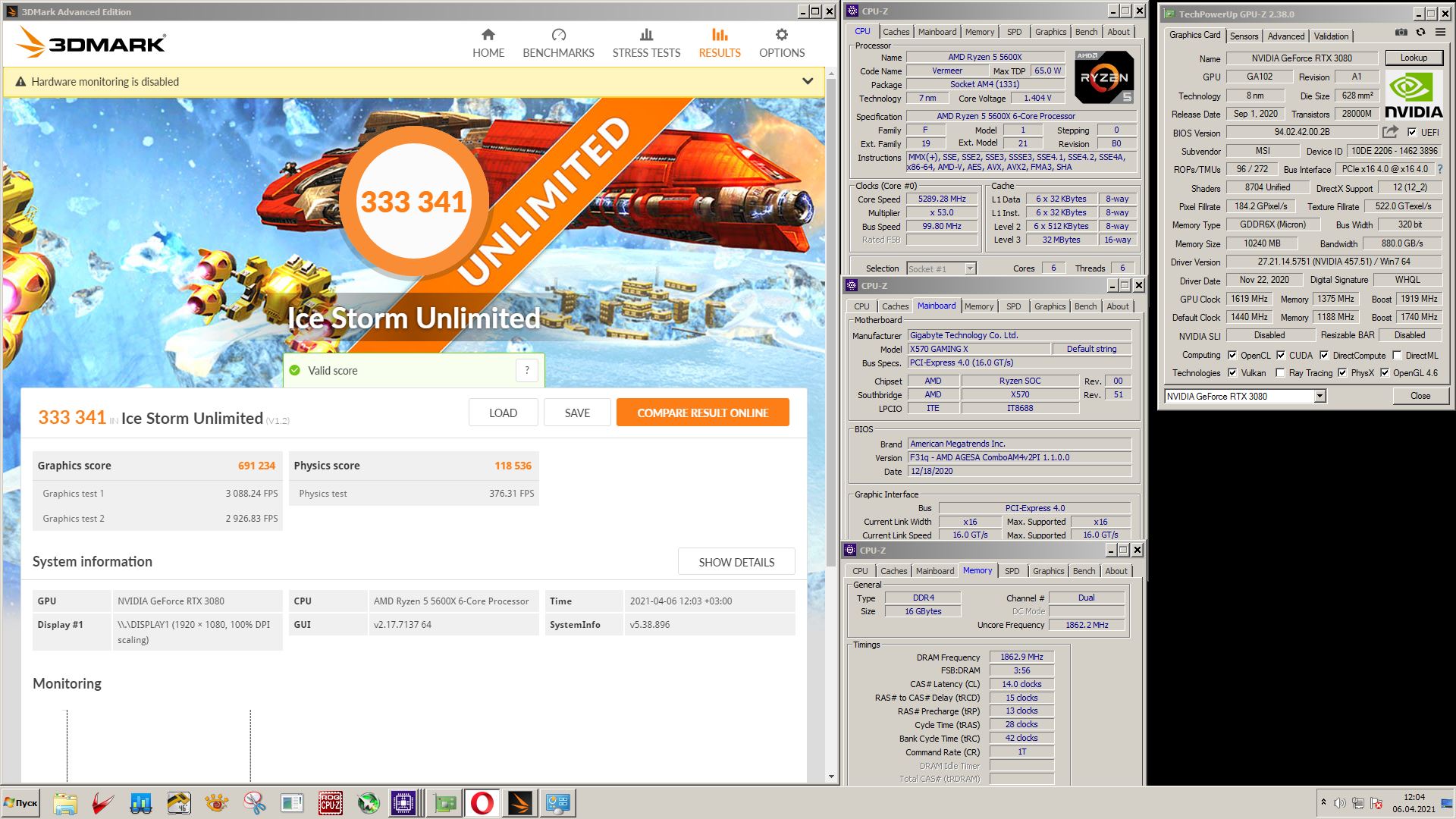Click the 3DMark scrollbar up arrow
The width and height of the screenshot is (1456, 819).
coord(831,75)
